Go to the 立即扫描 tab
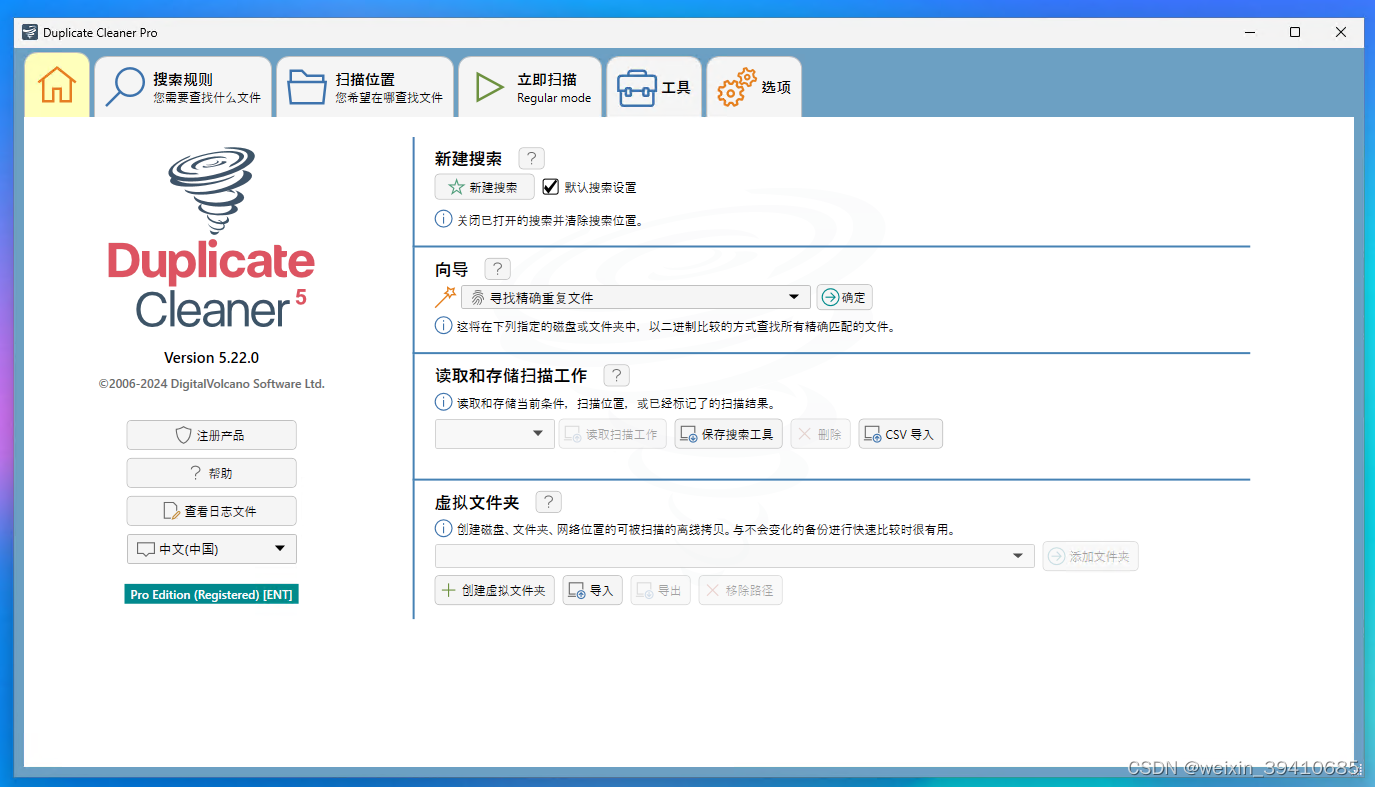1375x787 pixels. (530, 88)
